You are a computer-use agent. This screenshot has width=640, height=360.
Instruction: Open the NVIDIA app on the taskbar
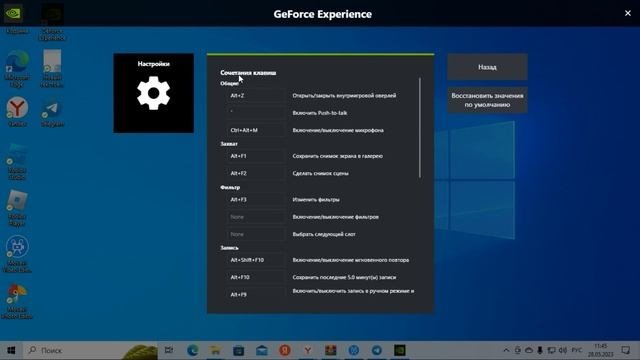point(400,350)
